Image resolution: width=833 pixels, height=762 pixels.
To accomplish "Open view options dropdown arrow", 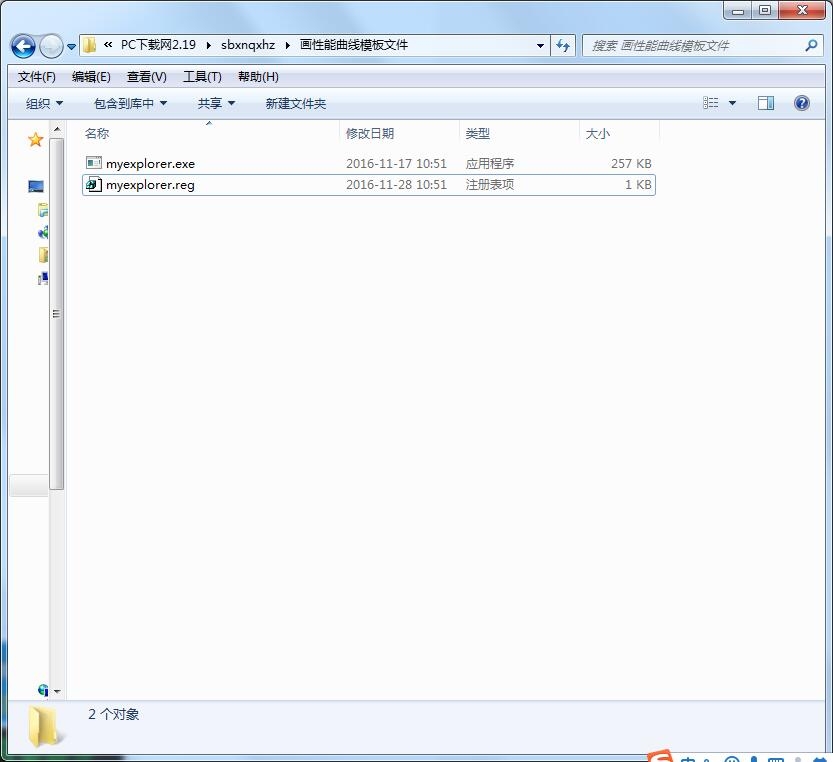I will [x=732, y=103].
